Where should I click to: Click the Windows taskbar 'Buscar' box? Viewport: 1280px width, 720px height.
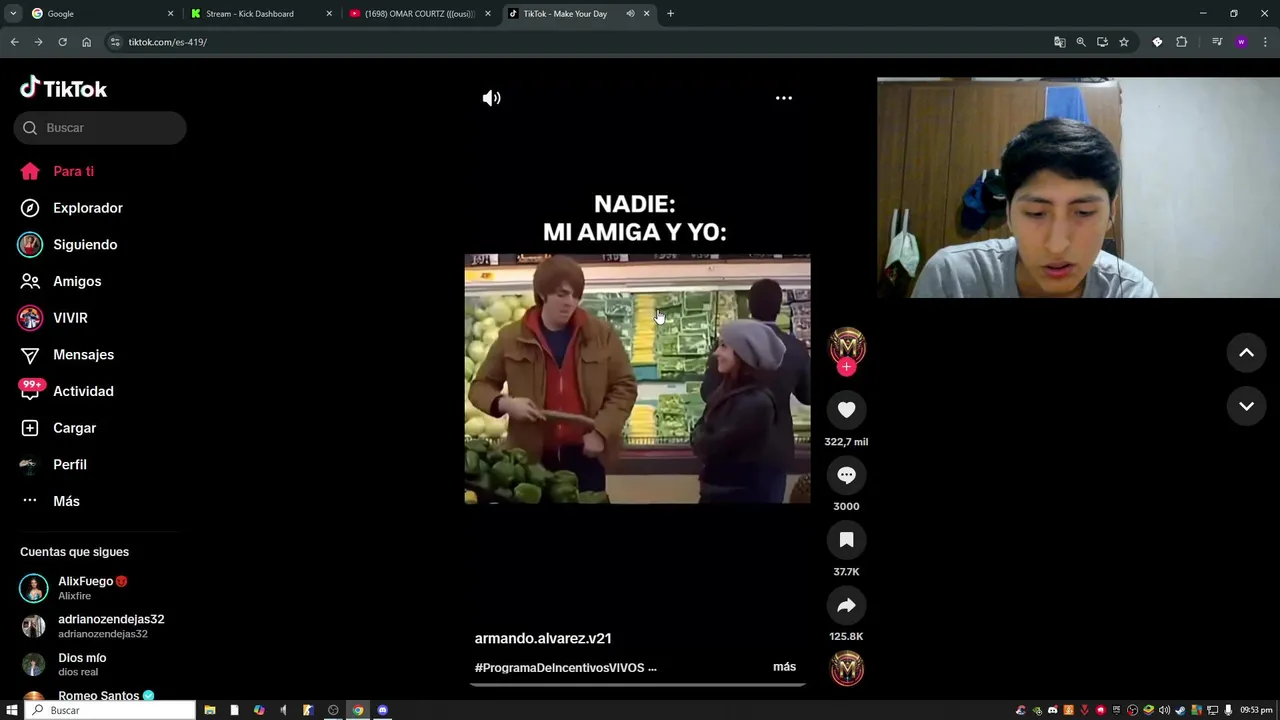(x=110, y=710)
